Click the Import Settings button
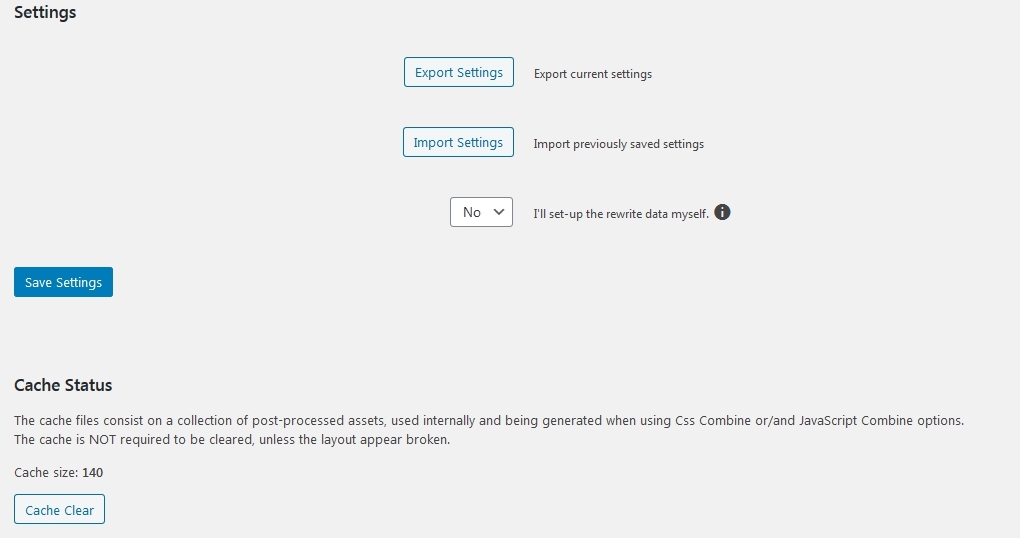 coord(458,142)
